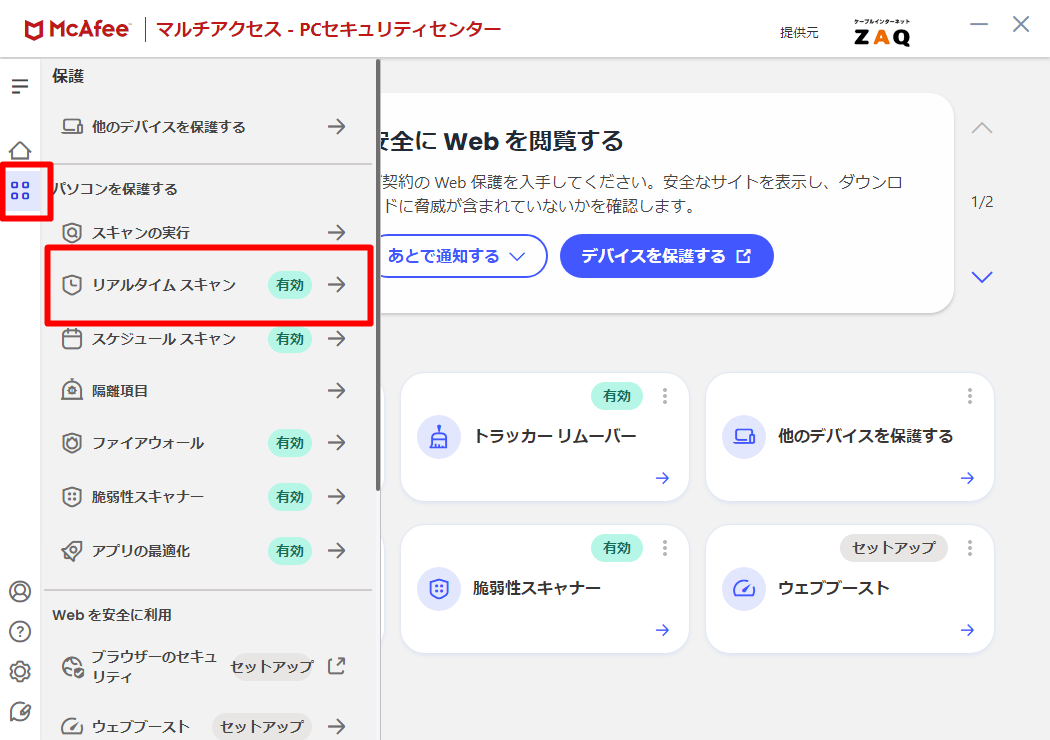Click the ZAQ provider logo

click(882, 32)
